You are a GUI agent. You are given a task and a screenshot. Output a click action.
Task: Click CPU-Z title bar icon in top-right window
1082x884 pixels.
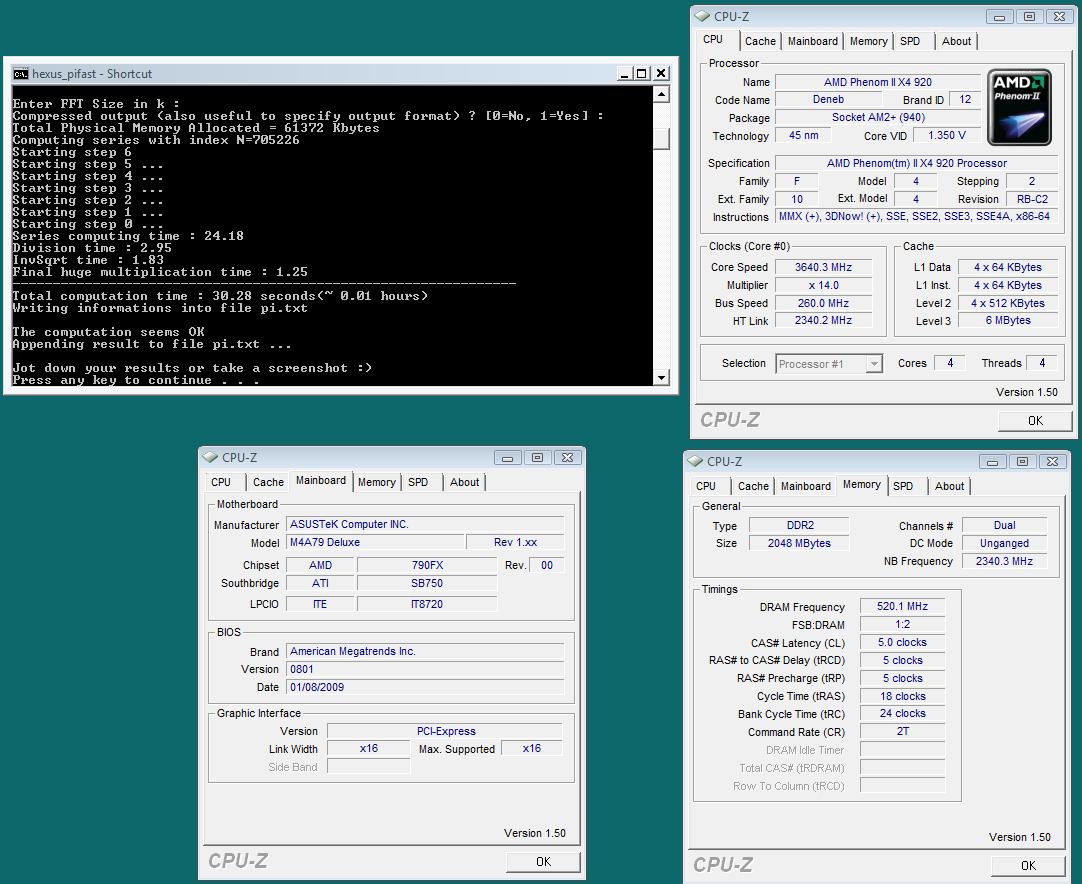[x=702, y=16]
